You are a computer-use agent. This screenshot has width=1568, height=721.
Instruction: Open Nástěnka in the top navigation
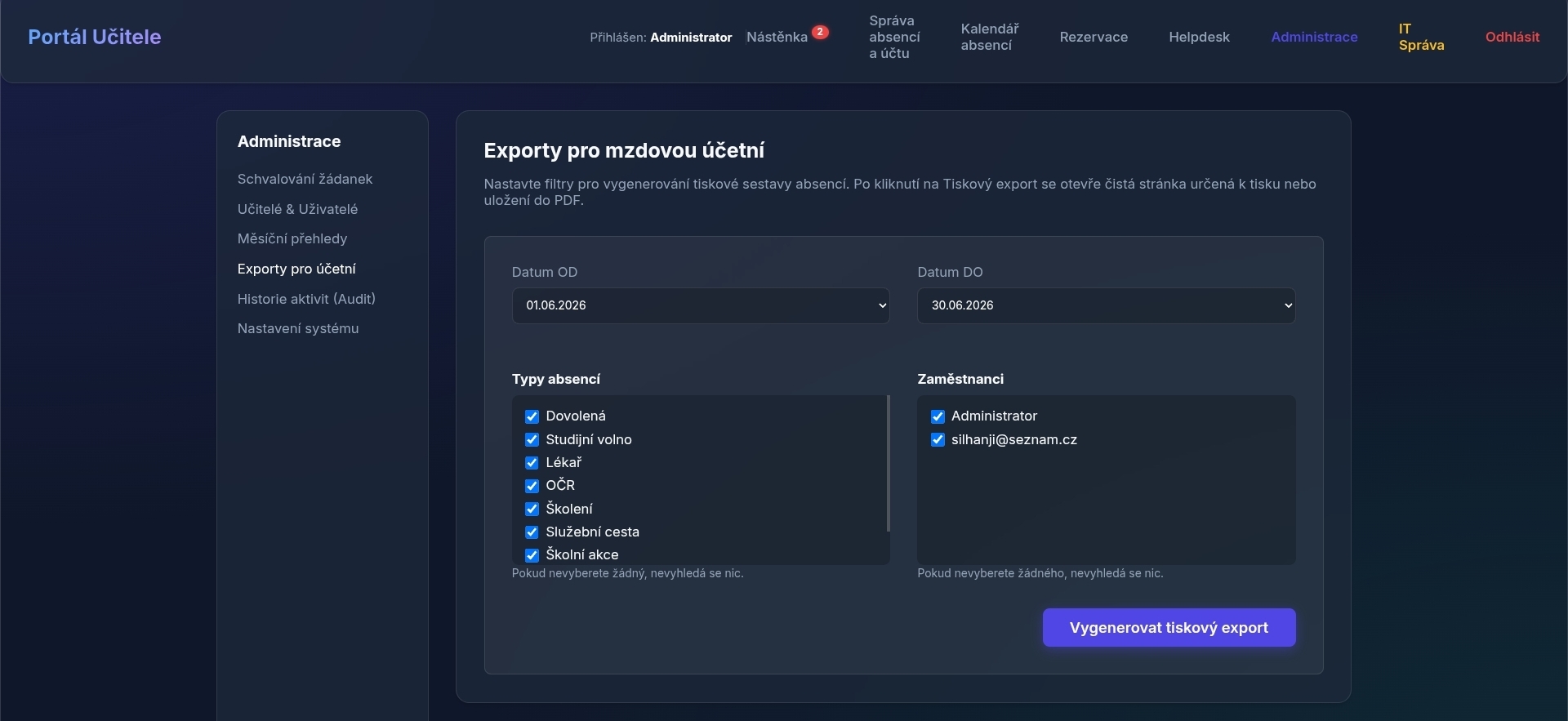point(777,37)
